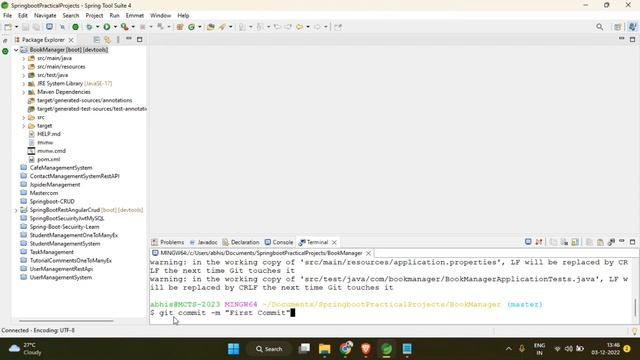Screen dimensions: 640x360
Task: Click the Run External Tools icon
Action: tap(124, 27)
